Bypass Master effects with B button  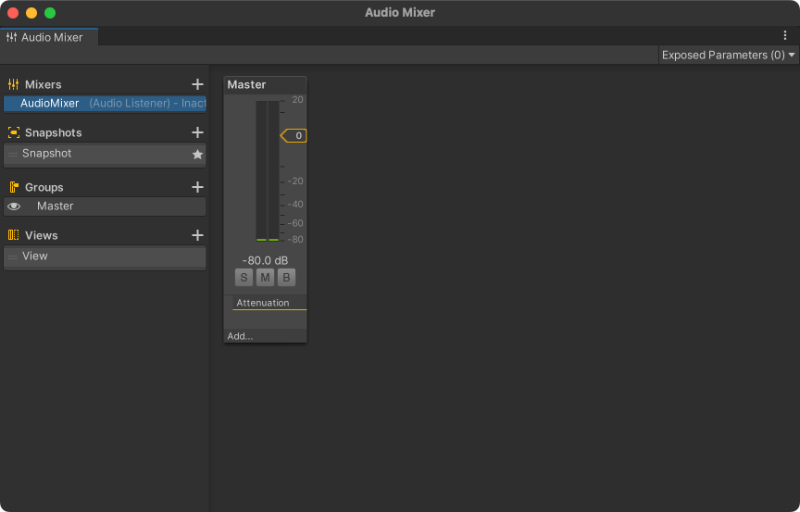pyautogui.click(x=286, y=277)
